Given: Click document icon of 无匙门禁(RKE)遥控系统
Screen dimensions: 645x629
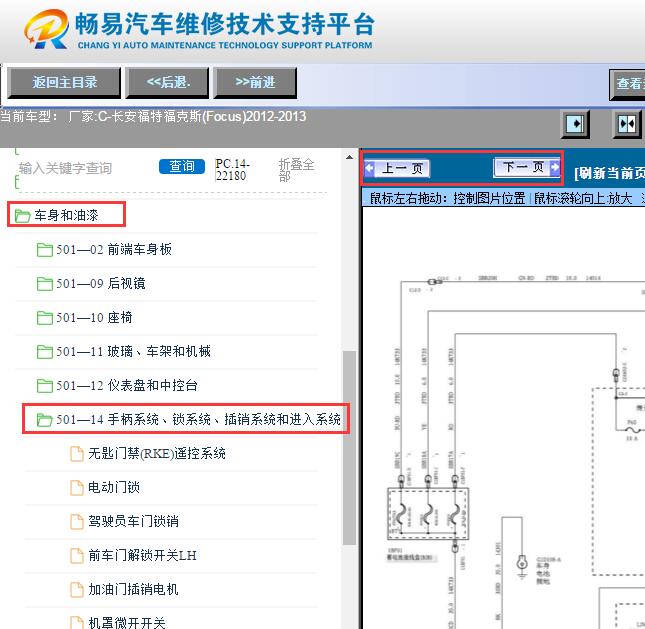Looking at the screenshot, I should (x=77, y=454).
